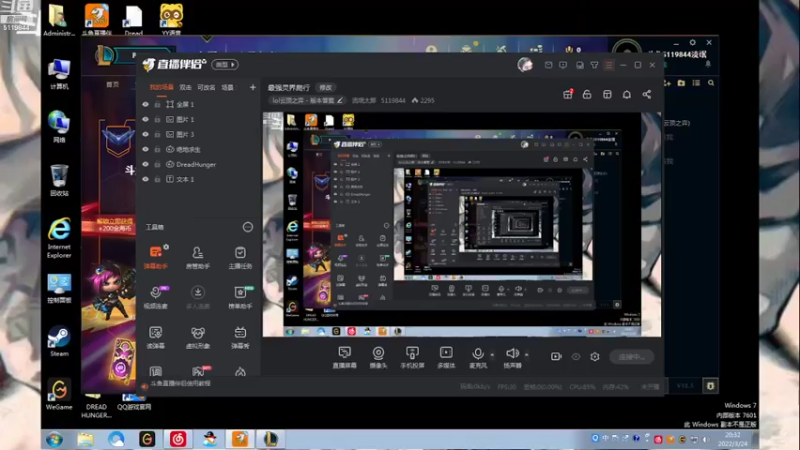Select the 绝地求生 source row
800x450 pixels.
pyautogui.click(x=198, y=149)
